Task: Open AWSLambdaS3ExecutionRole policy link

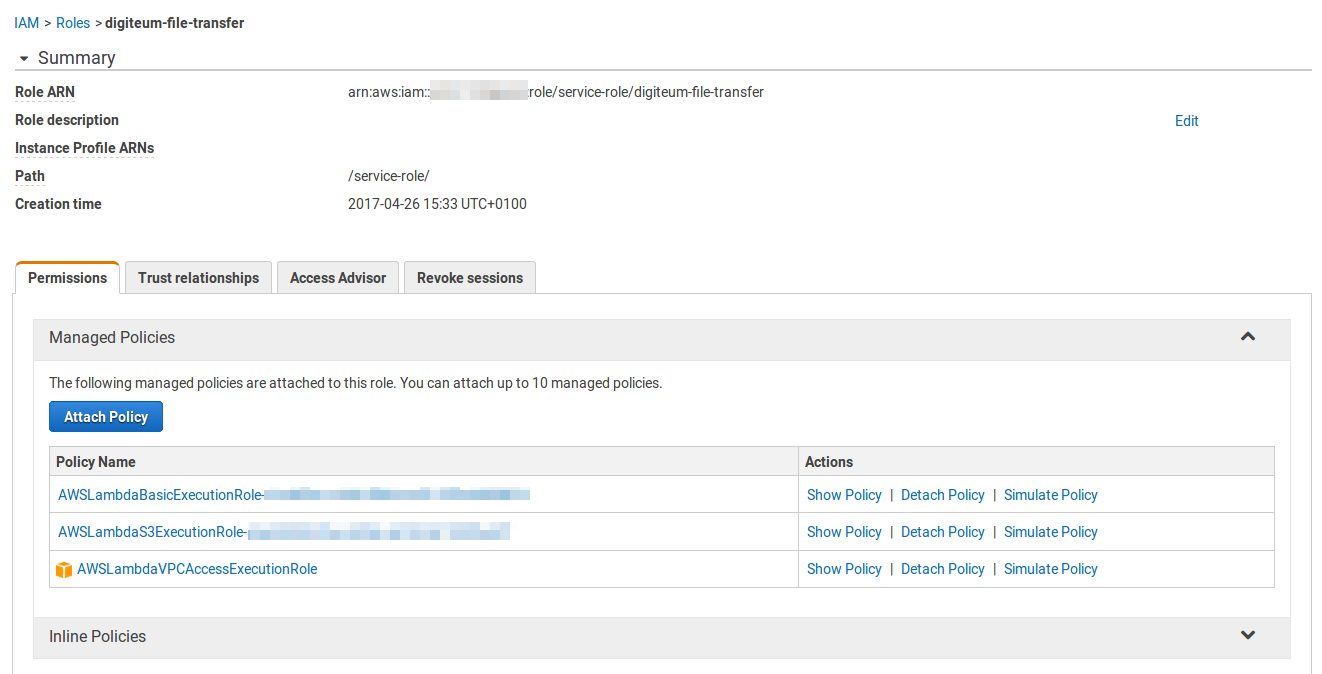Action: 152,532
